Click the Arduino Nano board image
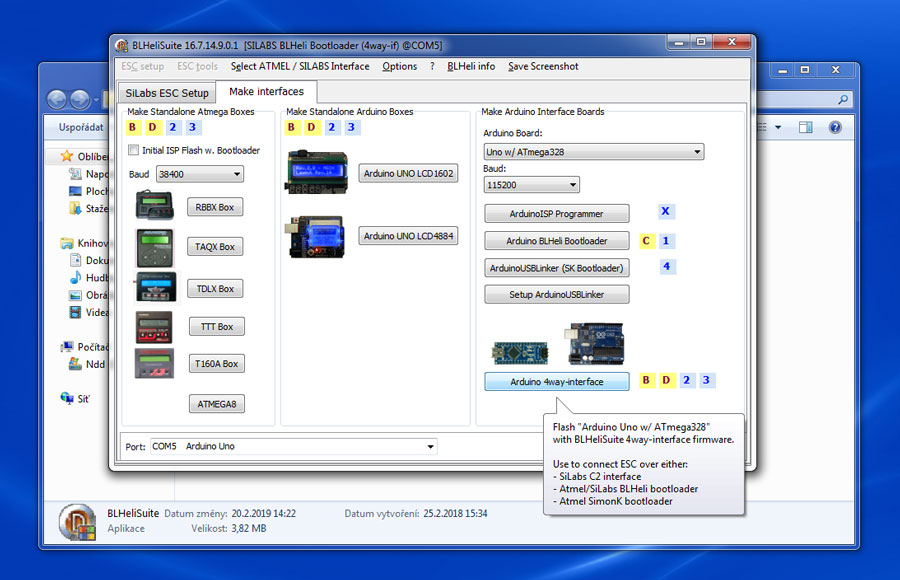The height and width of the screenshot is (580, 900). [x=519, y=353]
